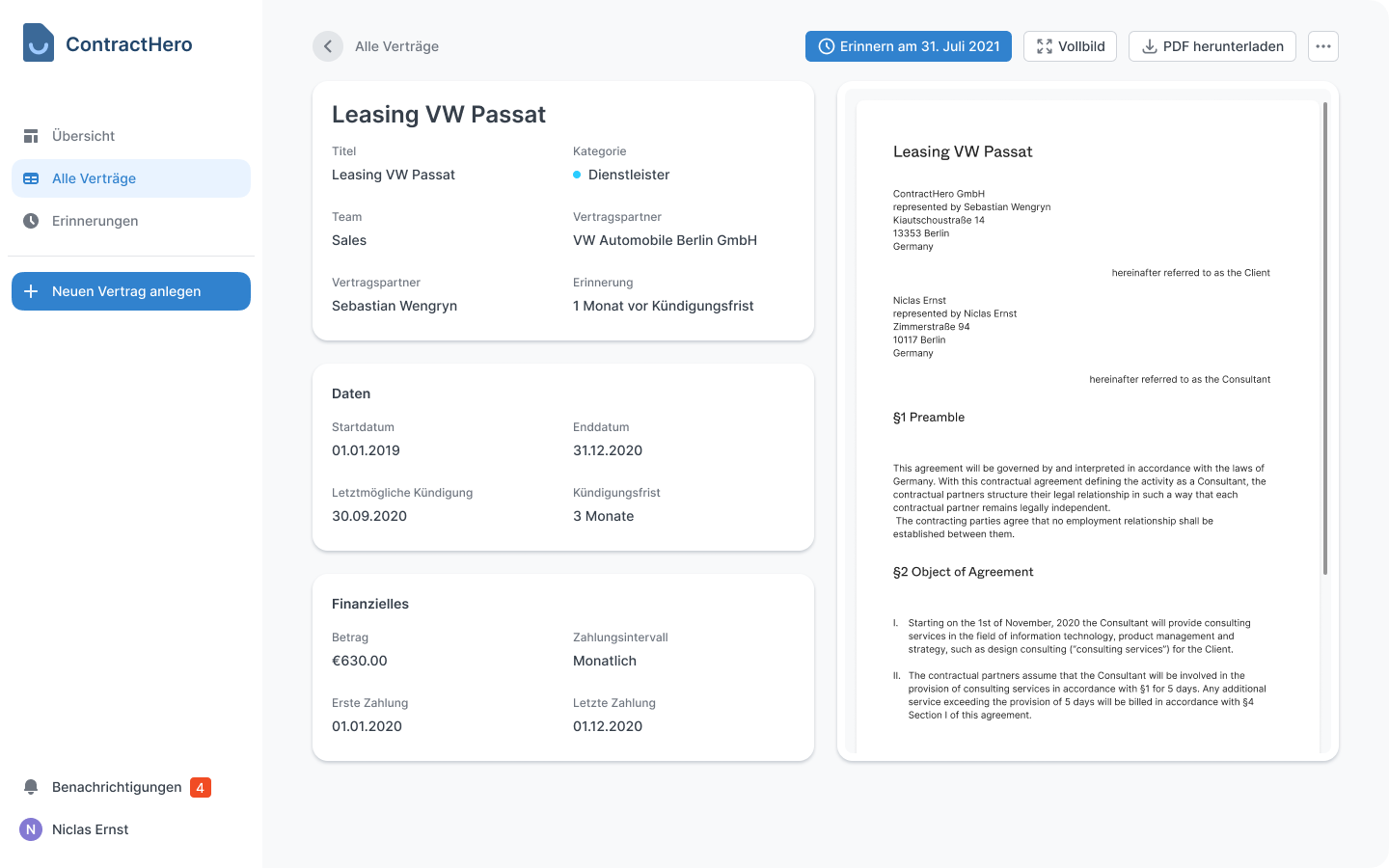Click the Titel value Leasing VW Passat

click(x=394, y=175)
